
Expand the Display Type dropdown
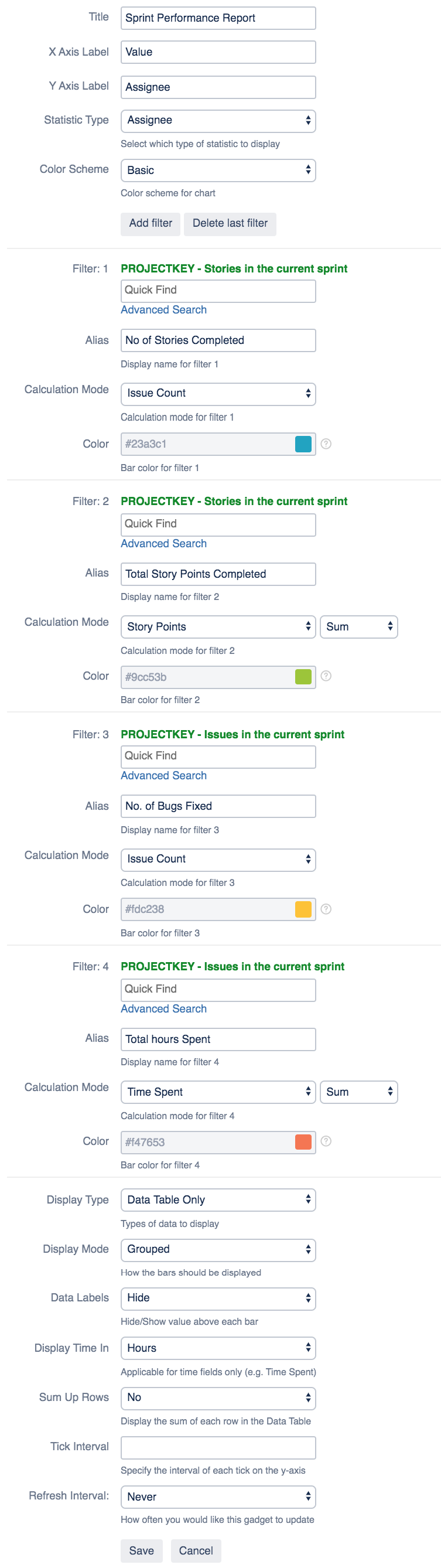[218, 1200]
